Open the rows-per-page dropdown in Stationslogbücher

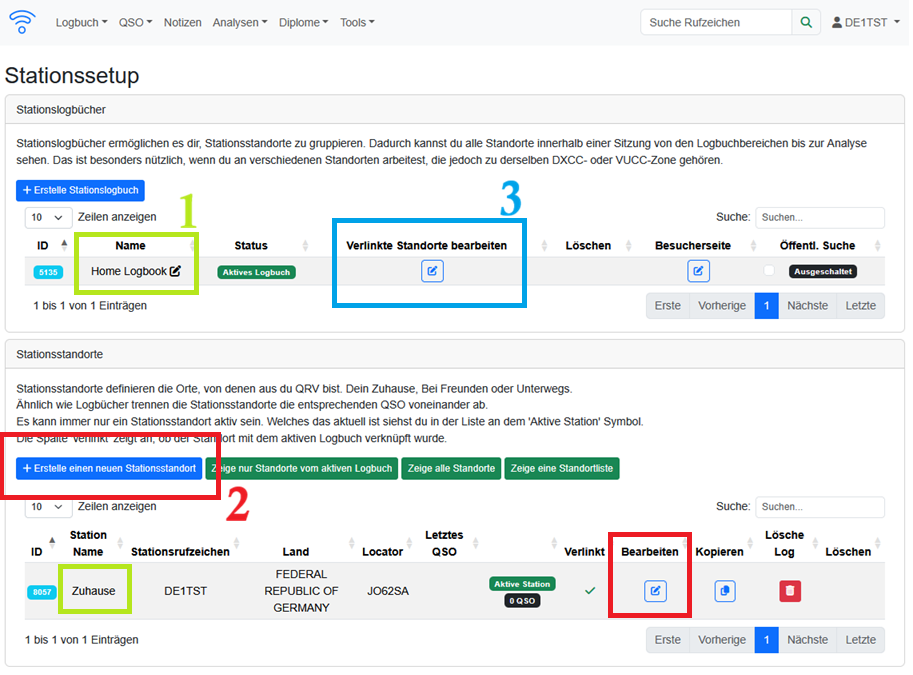coord(48,217)
